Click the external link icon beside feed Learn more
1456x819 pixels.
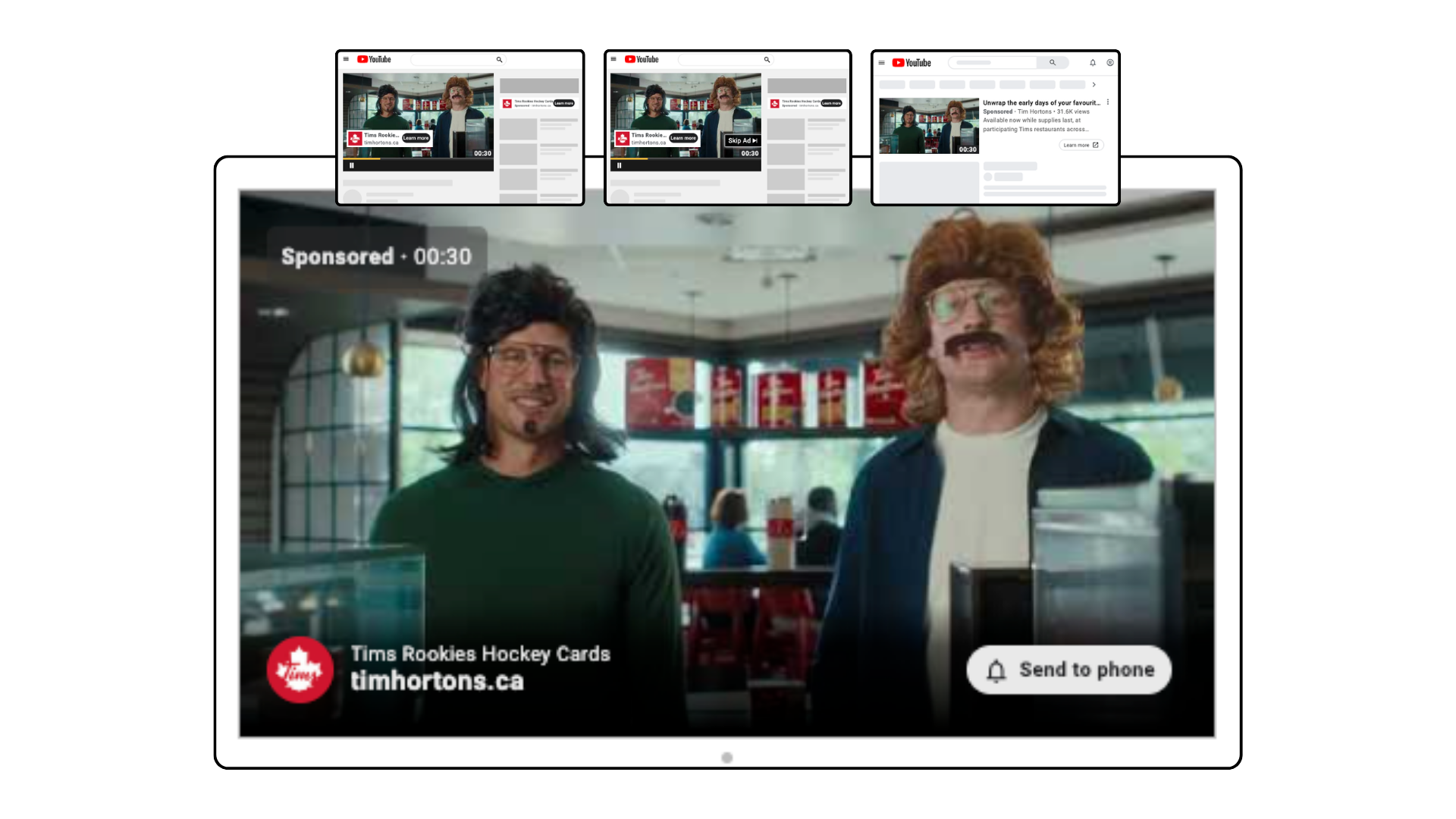(x=1096, y=145)
